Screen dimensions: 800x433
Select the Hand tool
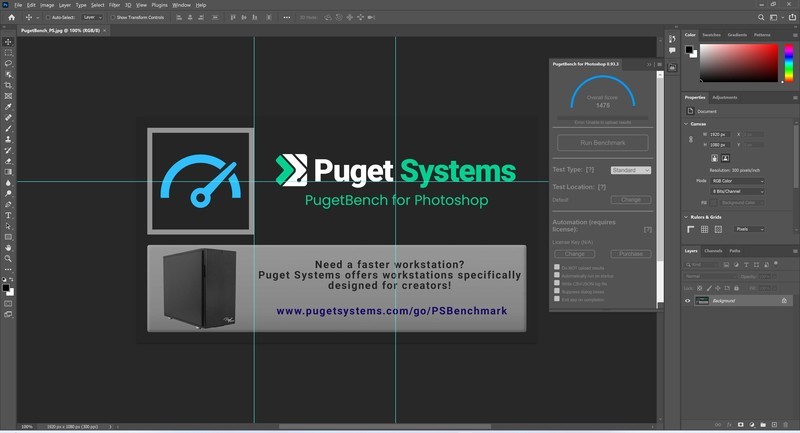(8, 247)
